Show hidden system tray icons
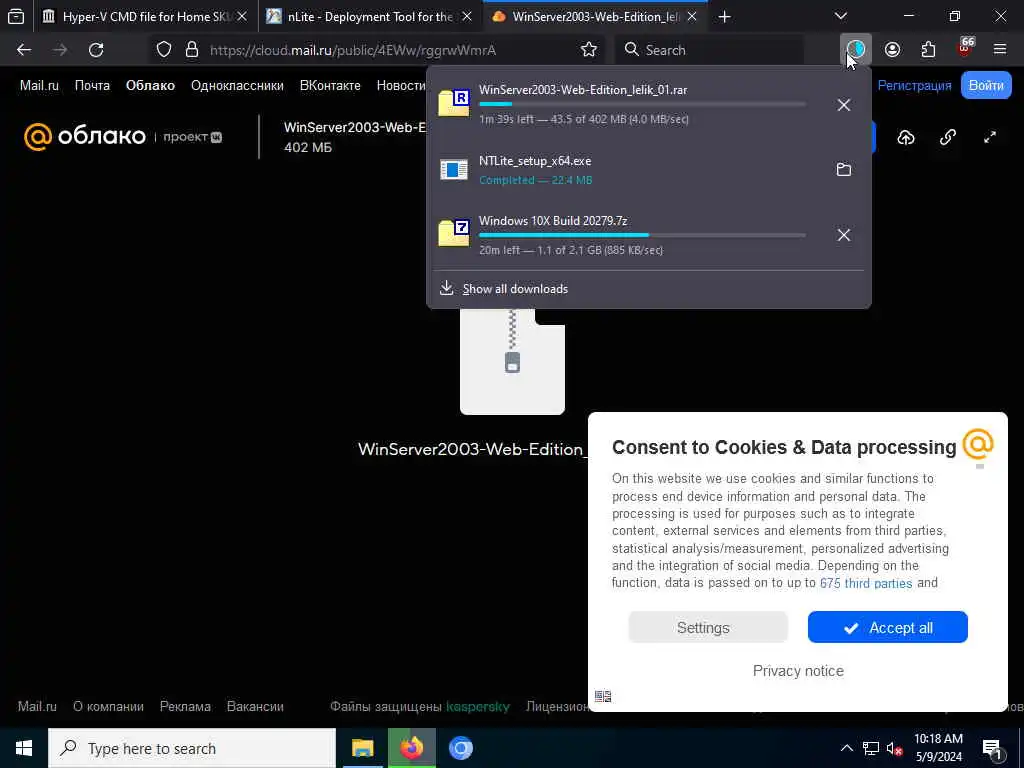This screenshot has height=768, width=1024. click(846, 748)
